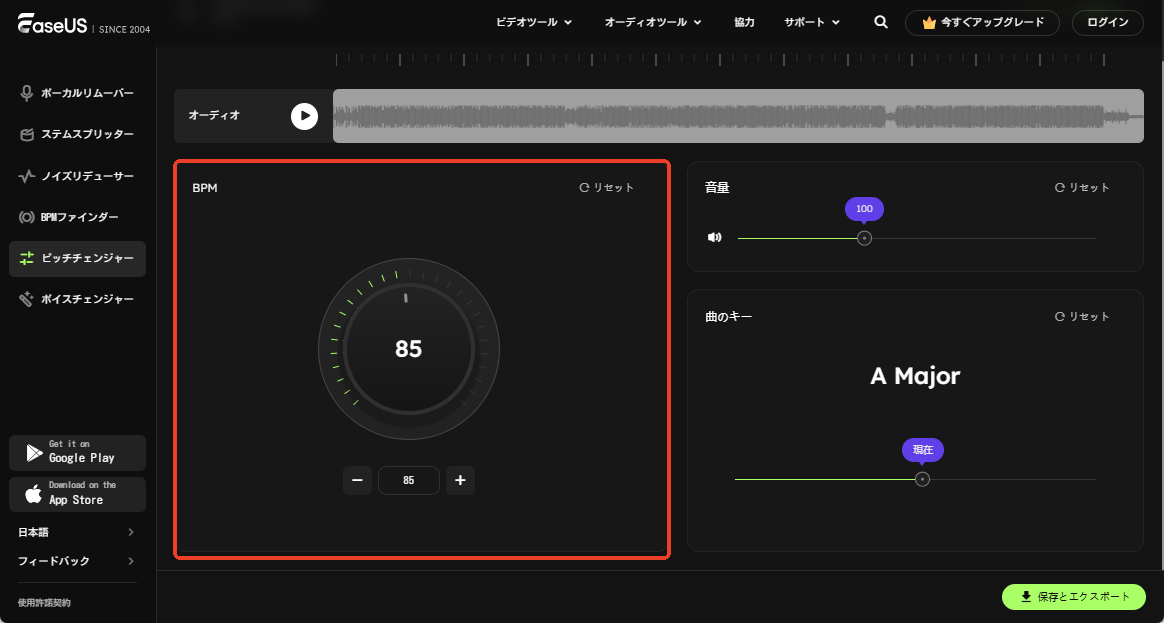
Task: Open the BPMファインダー tool
Action: point(78,217)
